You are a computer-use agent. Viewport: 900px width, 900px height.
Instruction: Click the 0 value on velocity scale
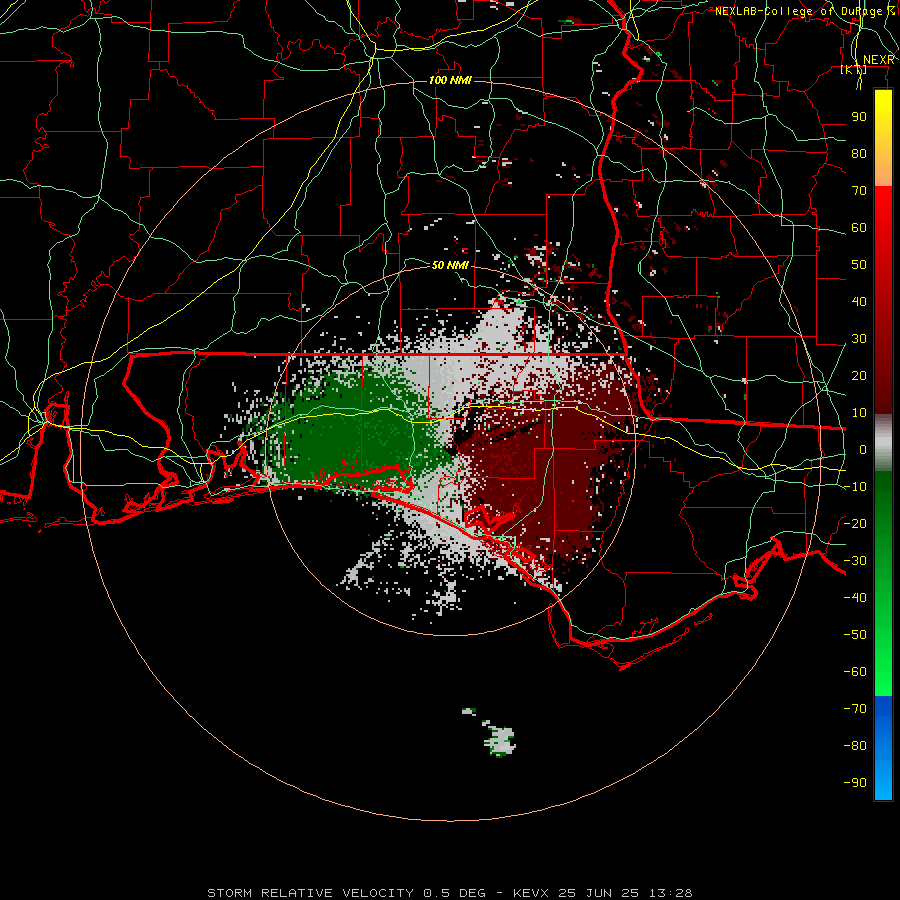point(863,450)
